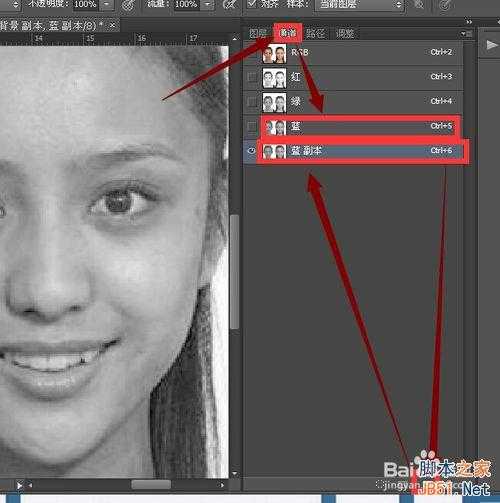Click the 红 channel thumbnail

pos(274,78)
